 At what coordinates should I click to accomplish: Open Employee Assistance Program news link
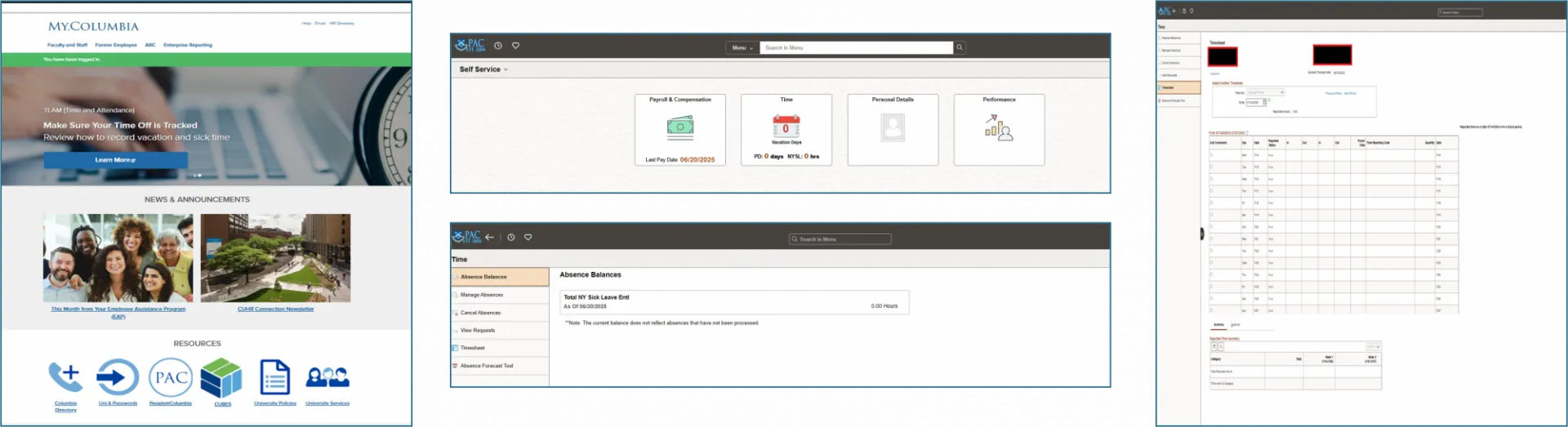[118, 313]
